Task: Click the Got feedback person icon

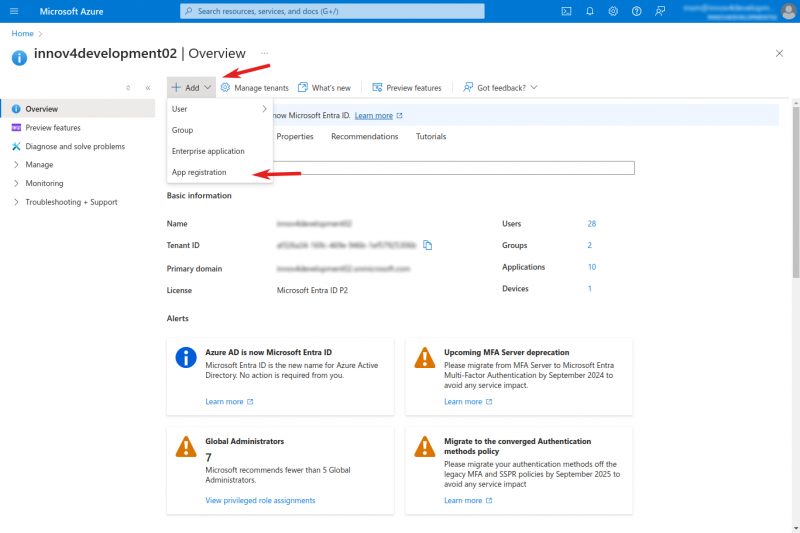Action: [x=468, y=87]
